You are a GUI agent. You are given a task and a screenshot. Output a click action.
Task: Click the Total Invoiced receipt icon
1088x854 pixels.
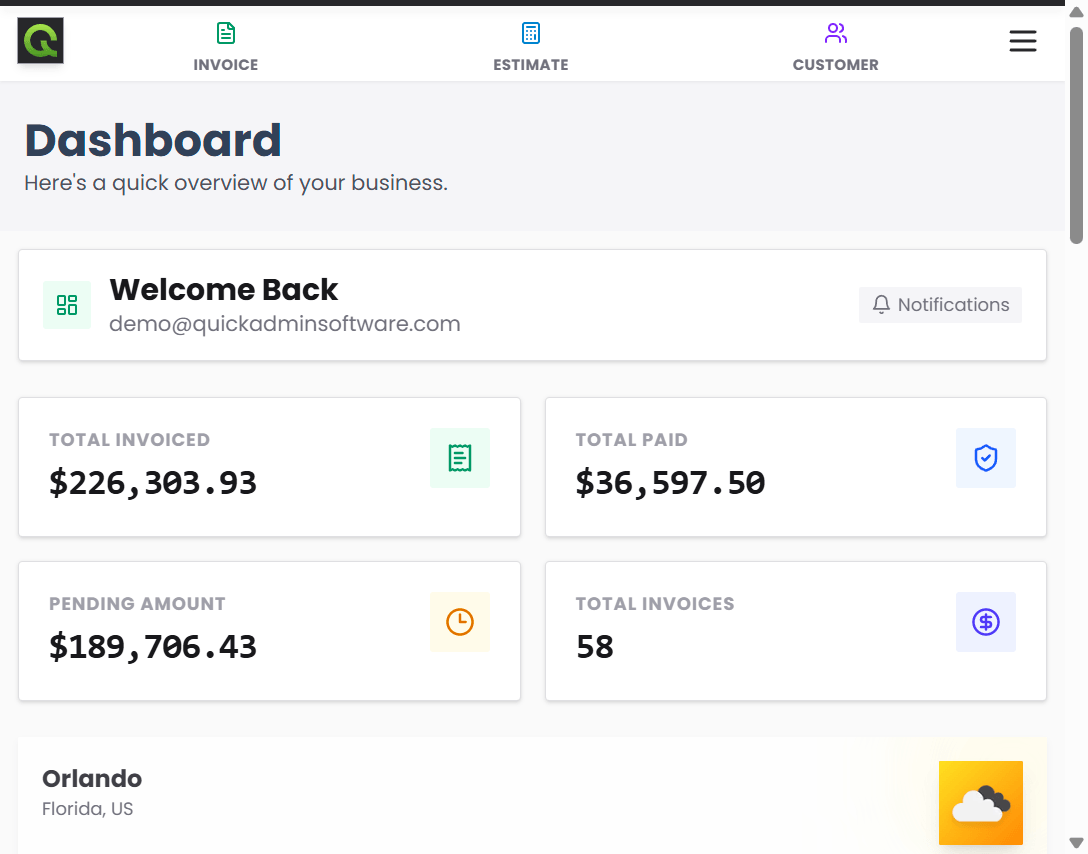[459, 458]
